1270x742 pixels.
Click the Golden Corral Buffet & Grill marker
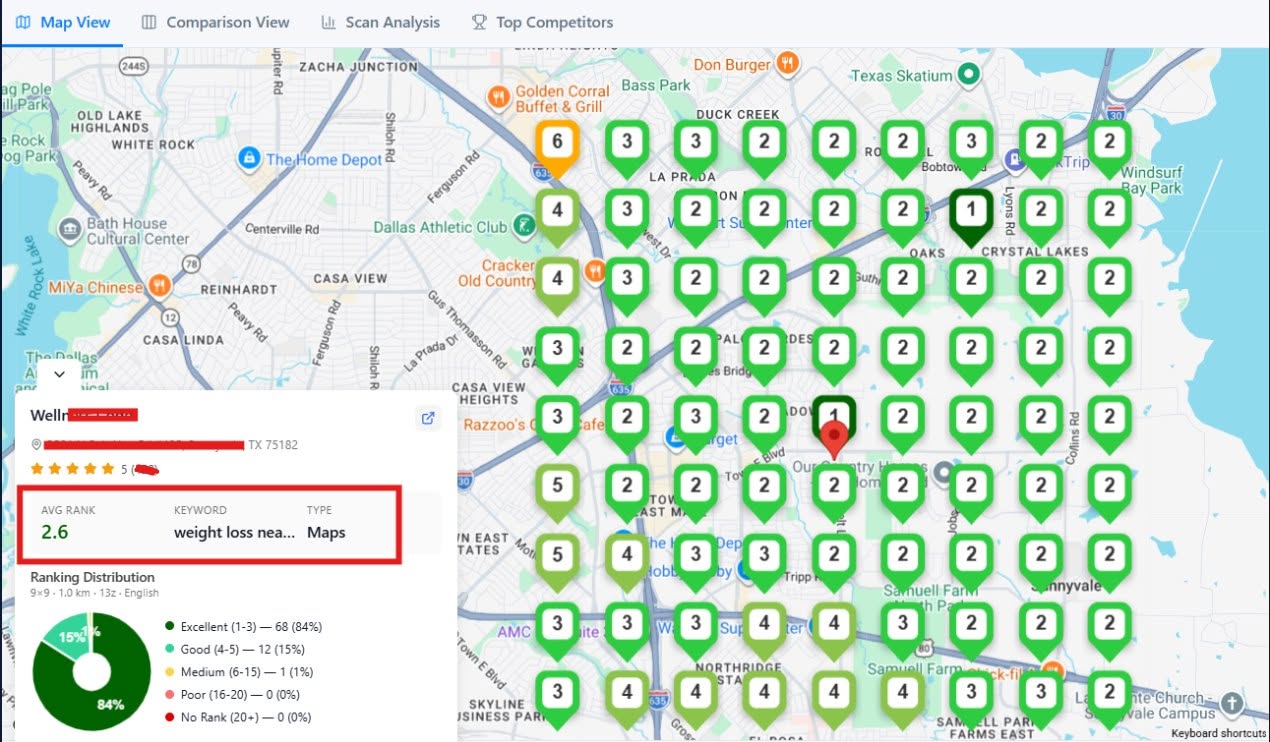click(x=498, y=97)
